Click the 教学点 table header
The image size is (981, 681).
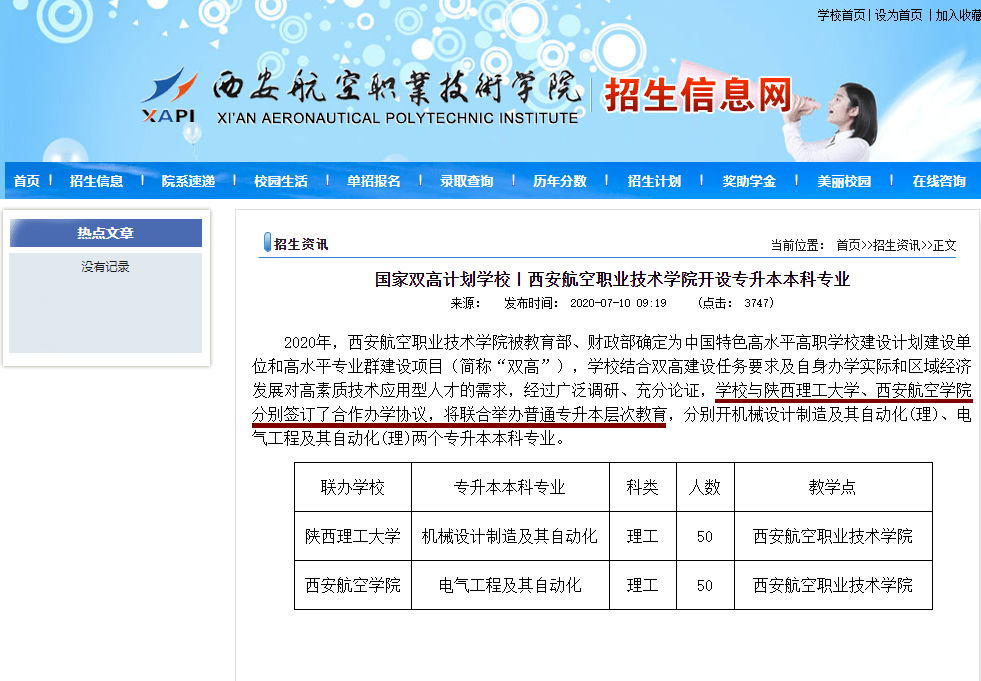pos(833,487)
